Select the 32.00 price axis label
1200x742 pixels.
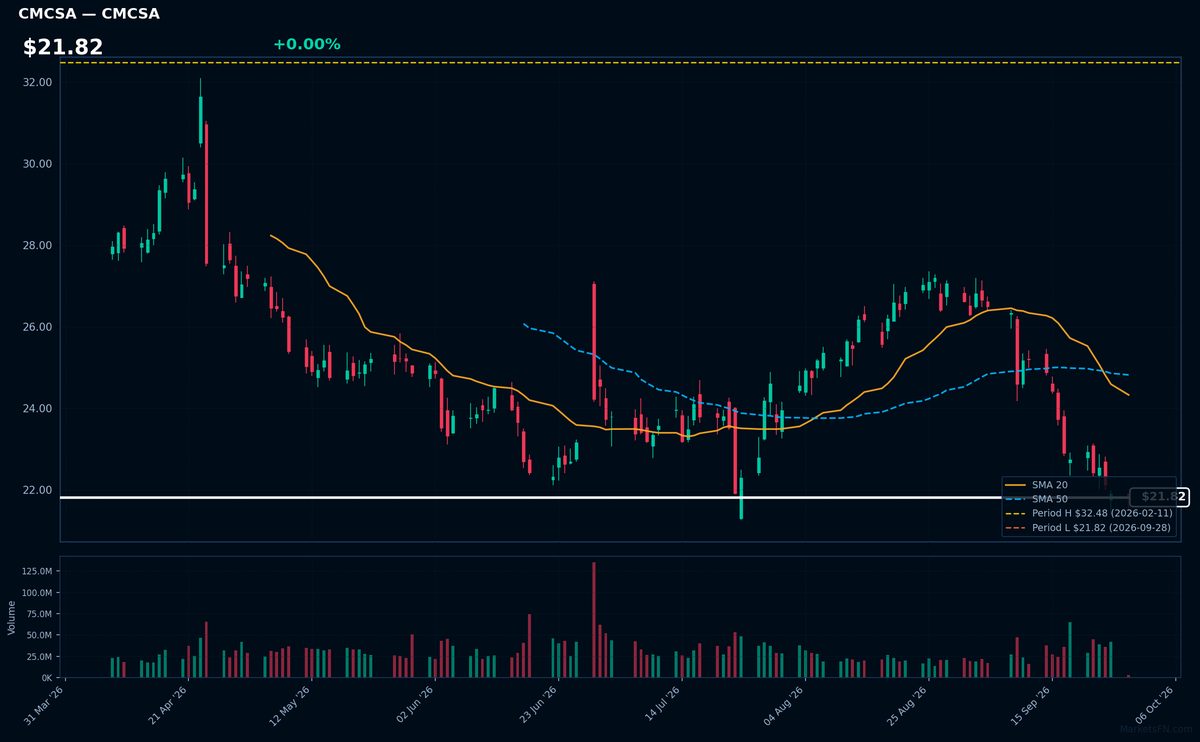pos(37,82)
